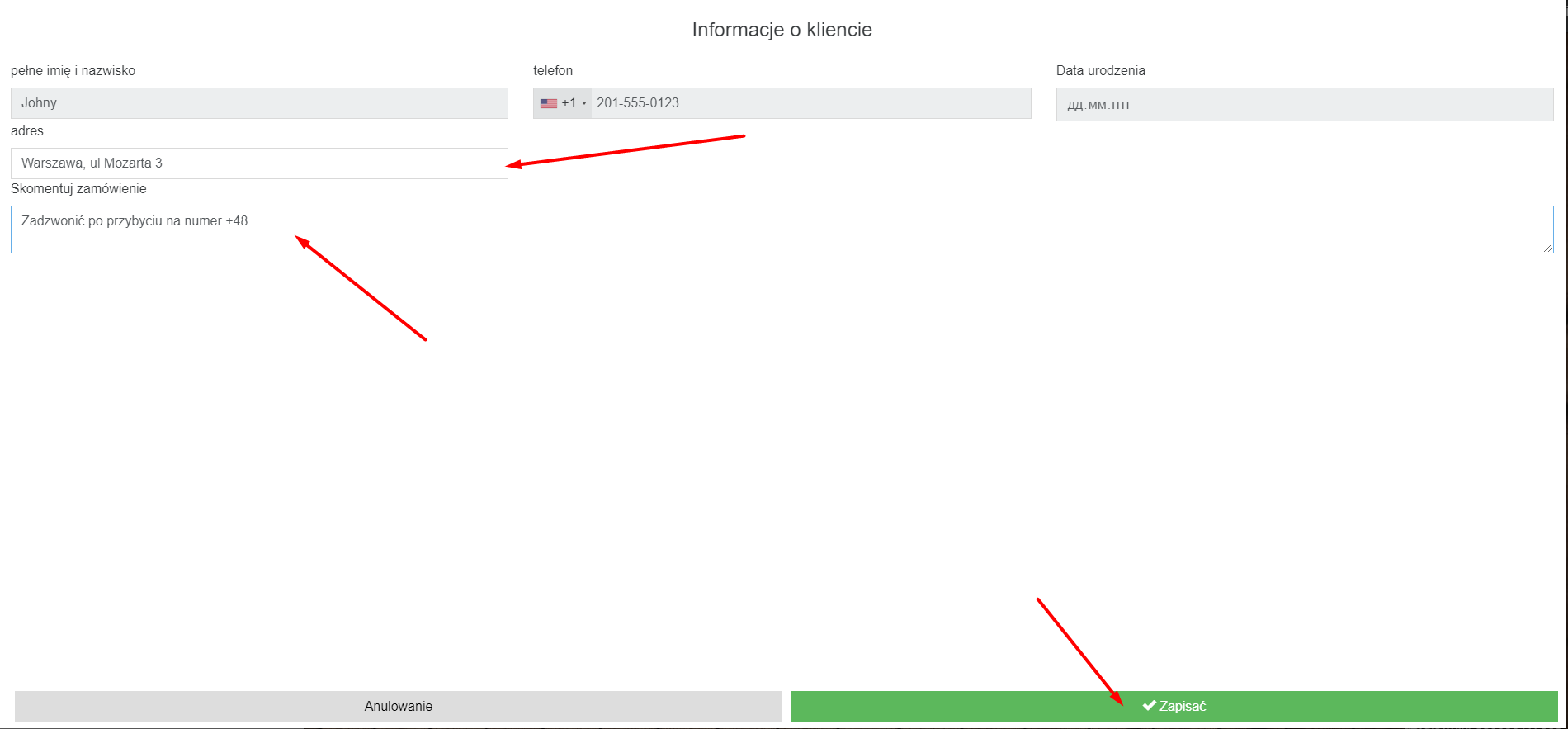Focus the full name field containing Johny
Viewport: 1568px width, 729px height.
(259, 103)
